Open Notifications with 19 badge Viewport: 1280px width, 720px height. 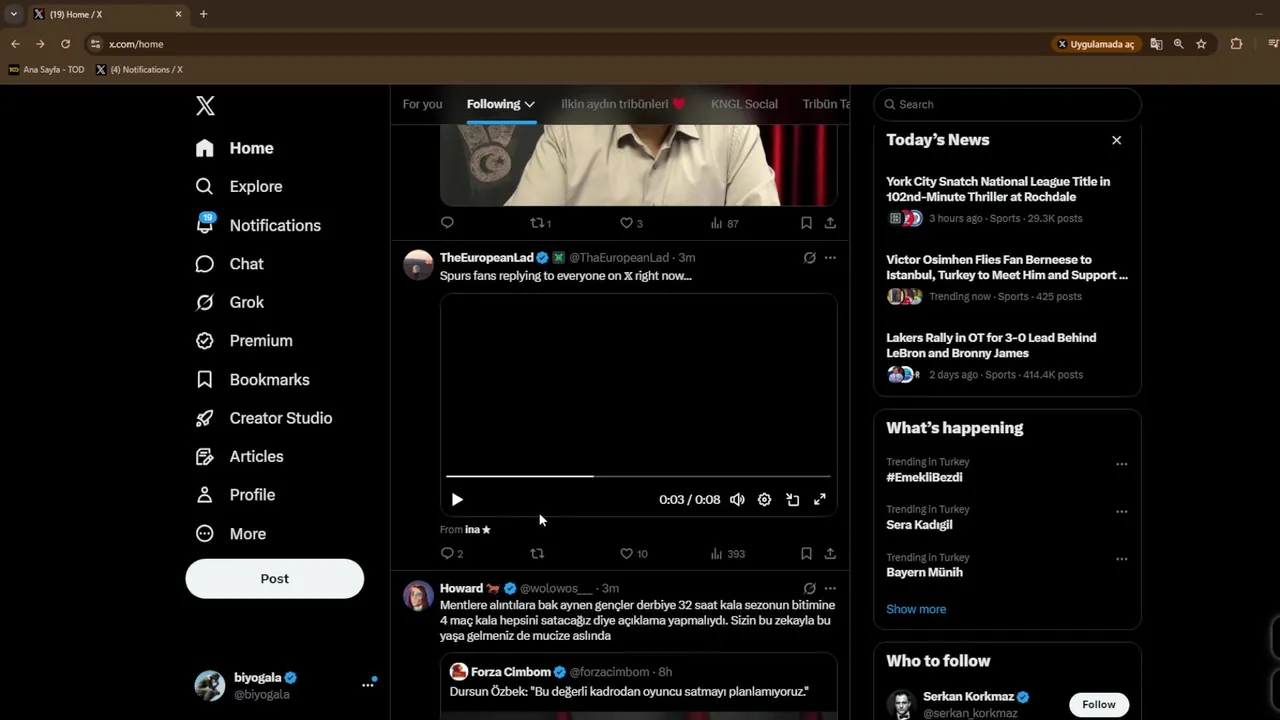(258, 225)
